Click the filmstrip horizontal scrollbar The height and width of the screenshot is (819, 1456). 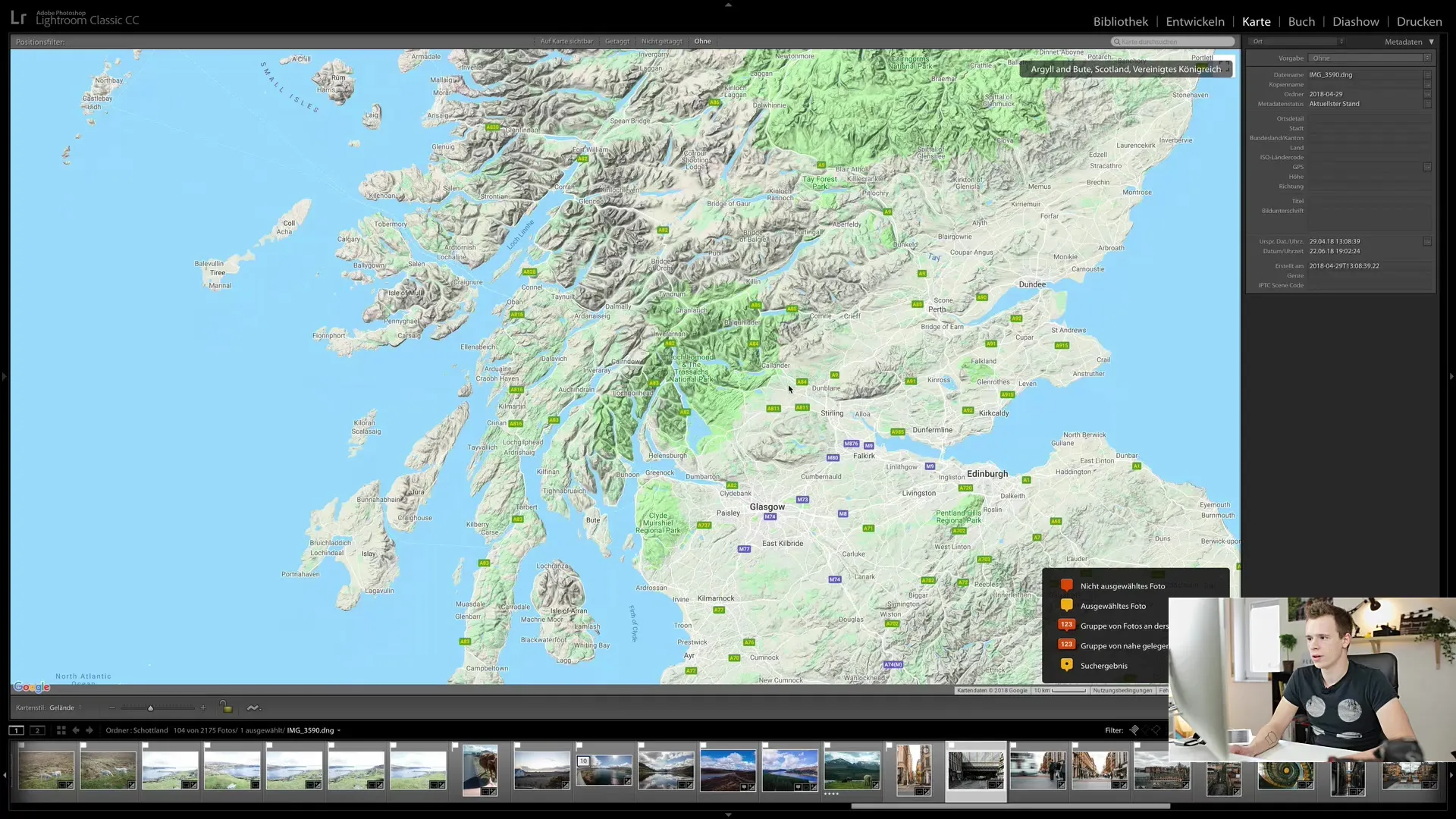point(1010,806)
